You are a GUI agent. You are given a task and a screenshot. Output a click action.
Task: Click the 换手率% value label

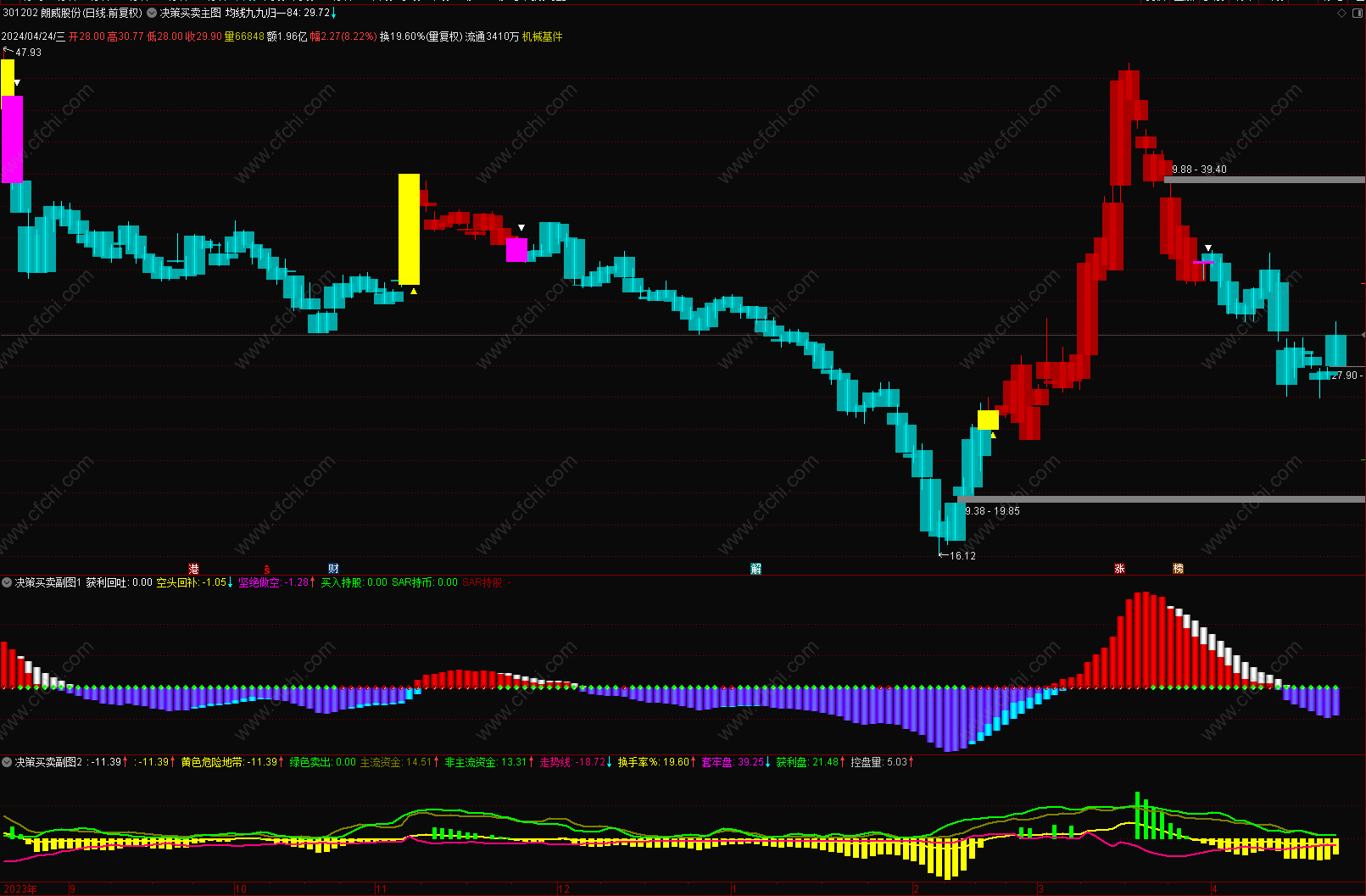(x=657, y=762)
